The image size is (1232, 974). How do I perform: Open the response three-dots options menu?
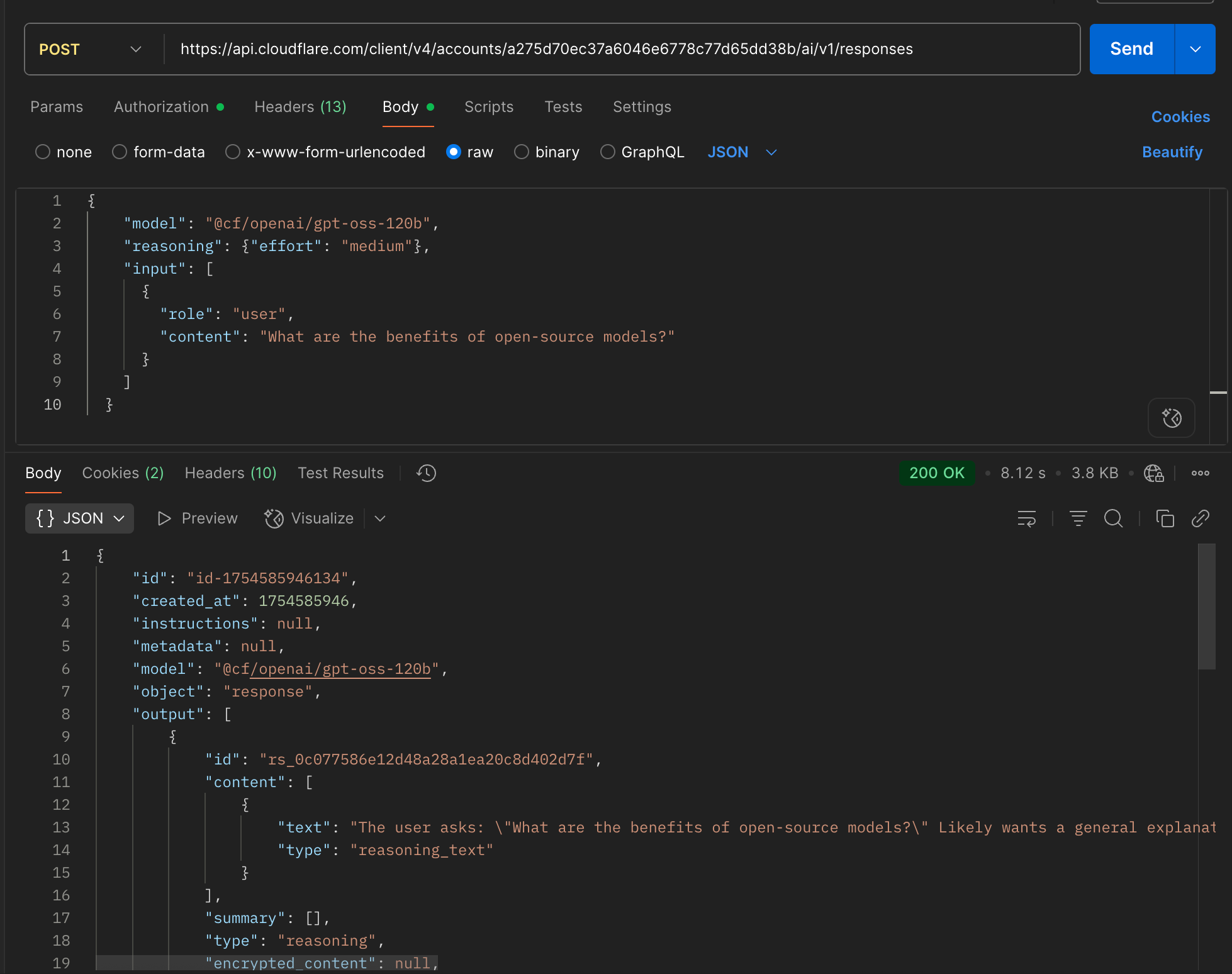[1200, 473]
